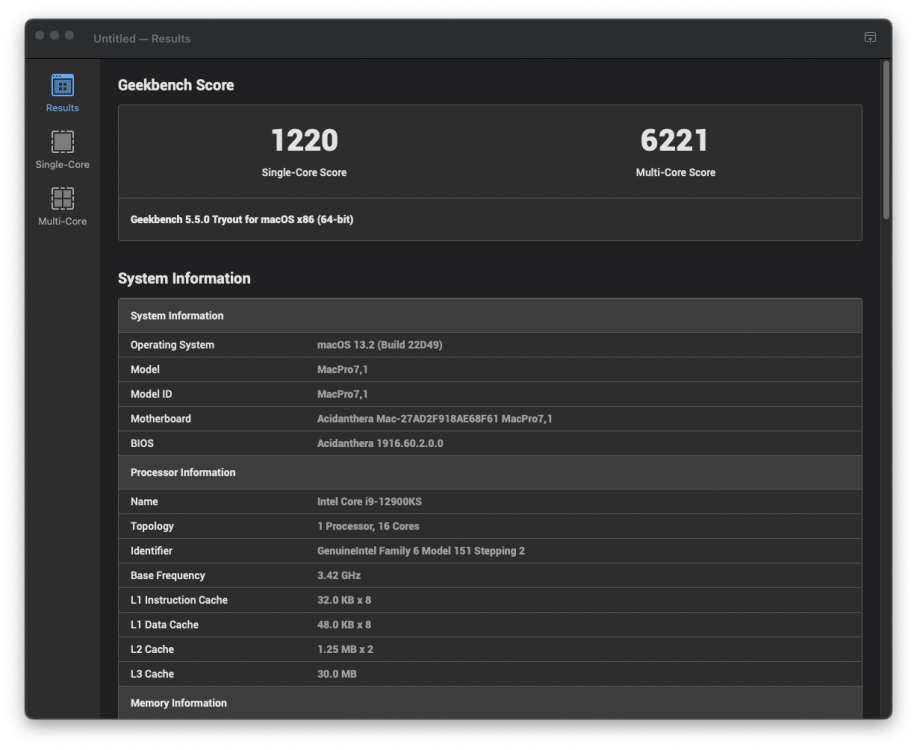
Task: Click the L1 Instruction Cache label
Action: (179, 600)
